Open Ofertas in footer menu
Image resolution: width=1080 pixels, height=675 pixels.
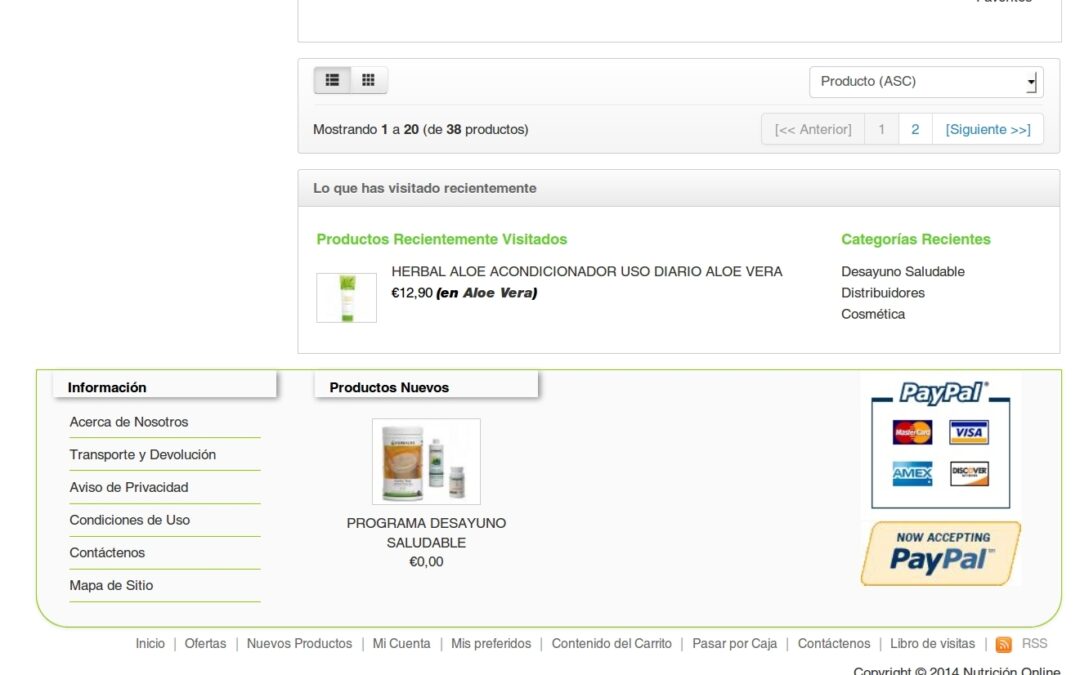[x=205, y=643]
